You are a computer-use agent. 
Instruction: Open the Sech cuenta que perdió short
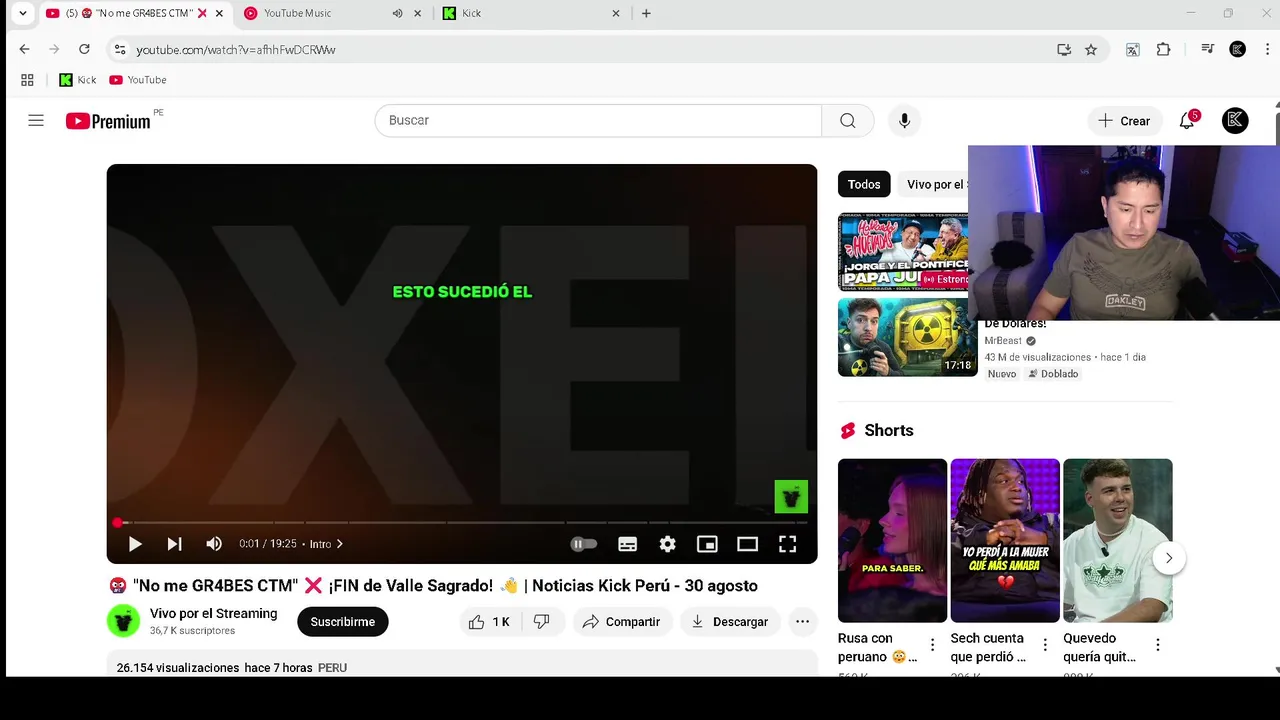(1005, 540)
